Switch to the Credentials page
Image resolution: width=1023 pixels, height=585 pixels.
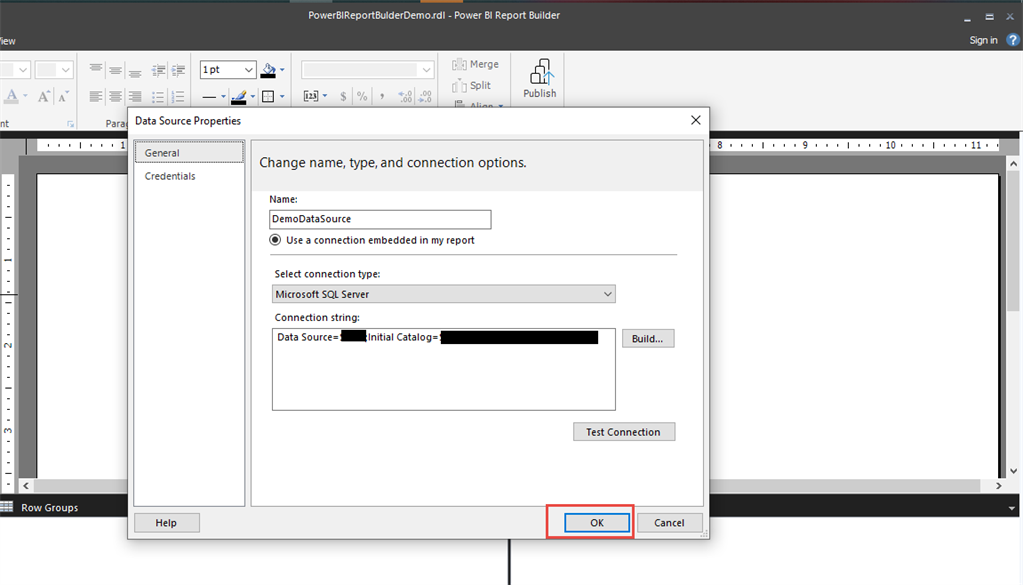(170, 175)
